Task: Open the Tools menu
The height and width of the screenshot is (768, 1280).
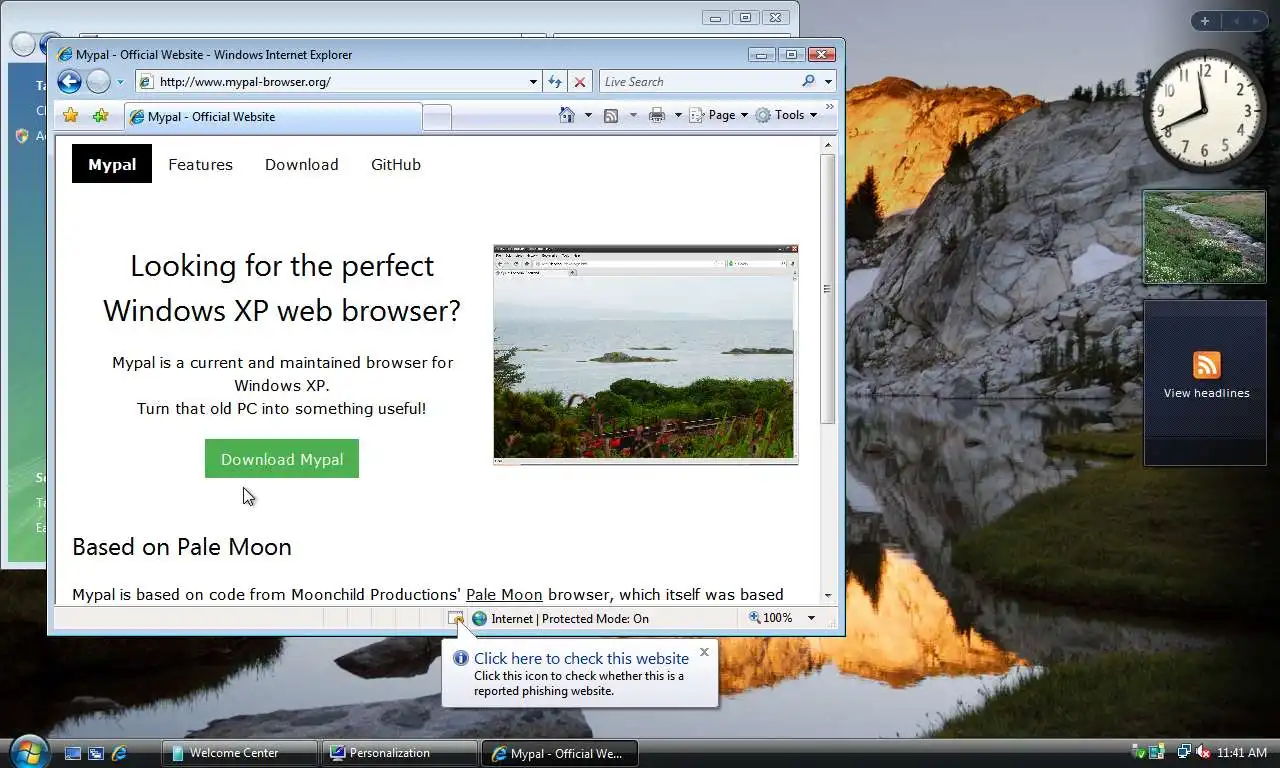Action: pyautogui.click(x=787, y=115)
